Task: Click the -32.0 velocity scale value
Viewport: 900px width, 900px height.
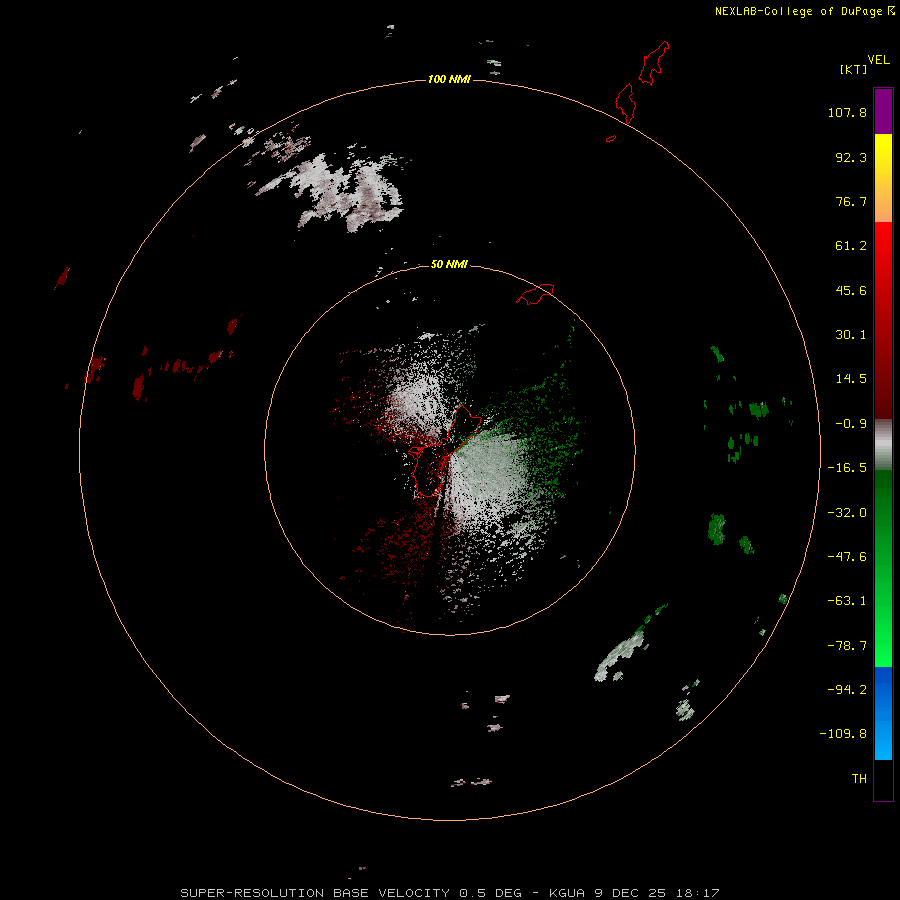Action: (847, 513)
